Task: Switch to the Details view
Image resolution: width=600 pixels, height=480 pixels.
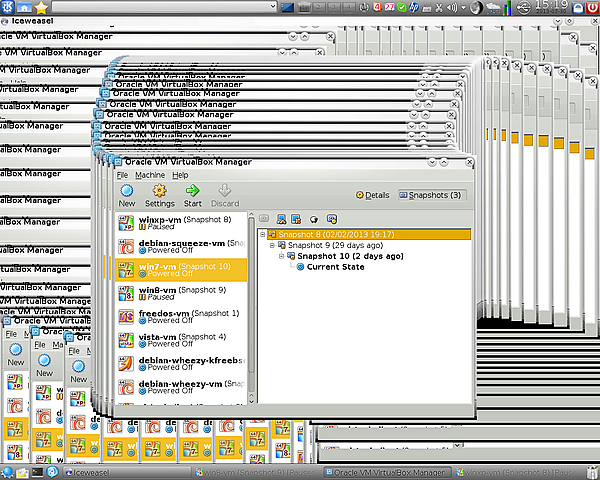Action: point(373,195)
